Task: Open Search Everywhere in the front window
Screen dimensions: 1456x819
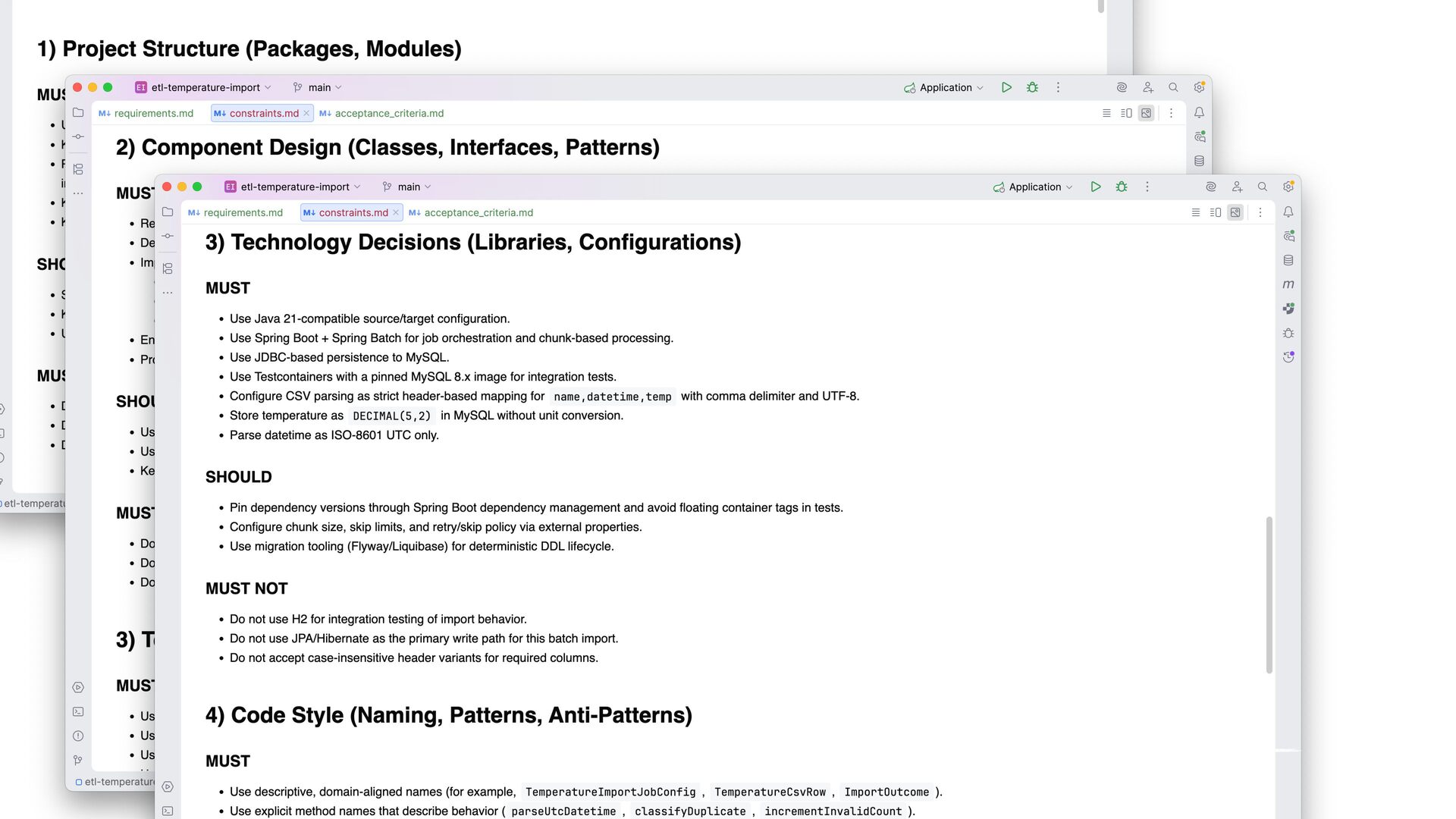Action: click(1263, 187)
